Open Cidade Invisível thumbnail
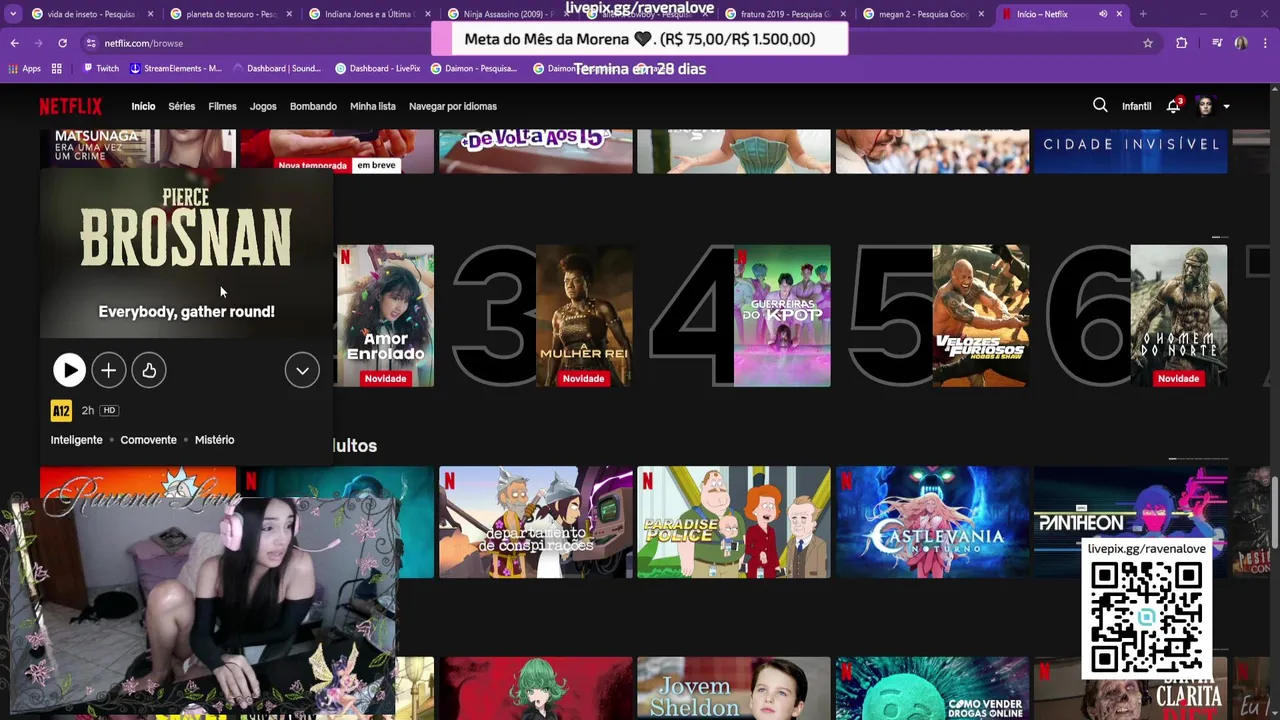Screen dimensions: 1280x720 point(1130,151)
